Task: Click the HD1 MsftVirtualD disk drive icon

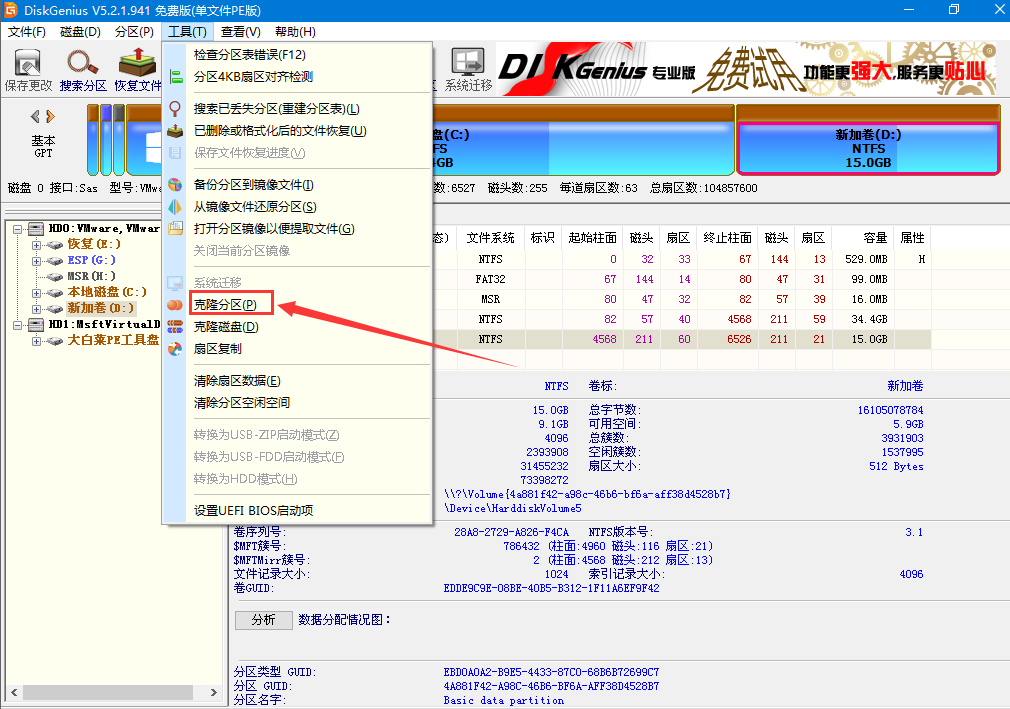Action: pos(36,325)
